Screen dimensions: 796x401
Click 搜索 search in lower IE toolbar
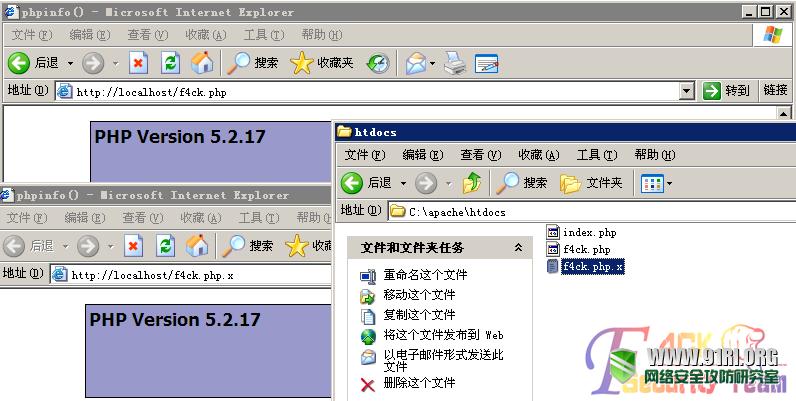248,246
